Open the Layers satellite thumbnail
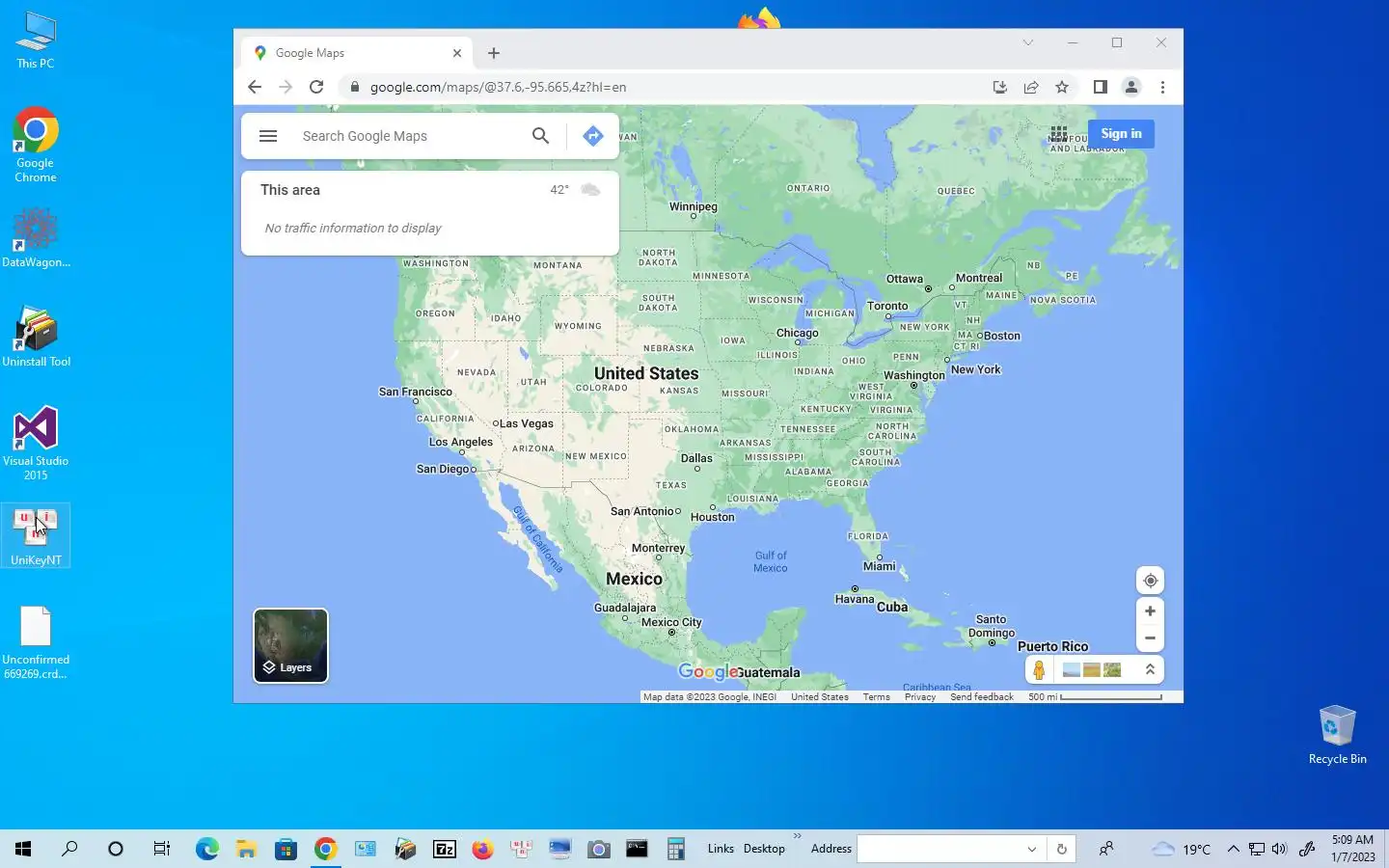1389x868 pixels. click(x=290, y=645)
